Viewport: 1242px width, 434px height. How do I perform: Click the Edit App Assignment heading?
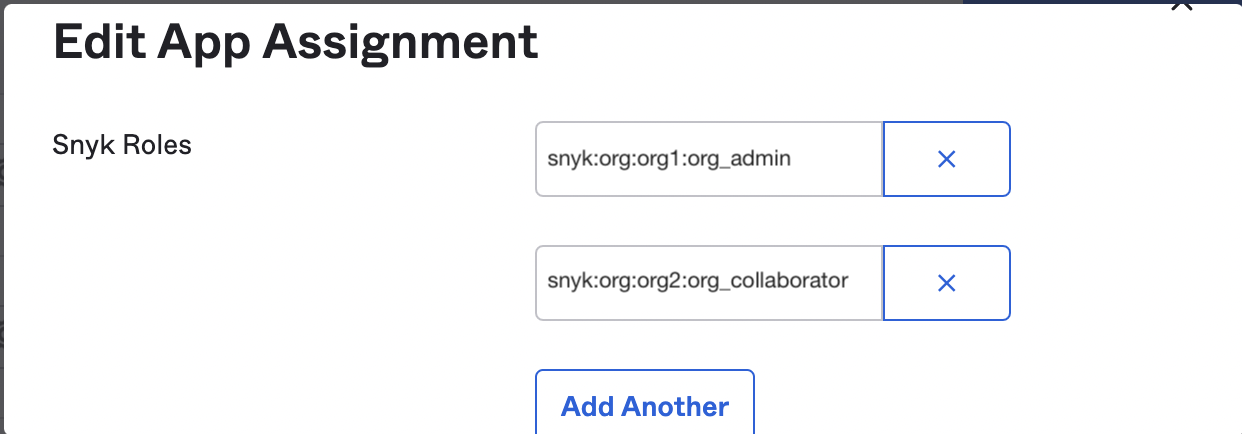pos(295,42)
